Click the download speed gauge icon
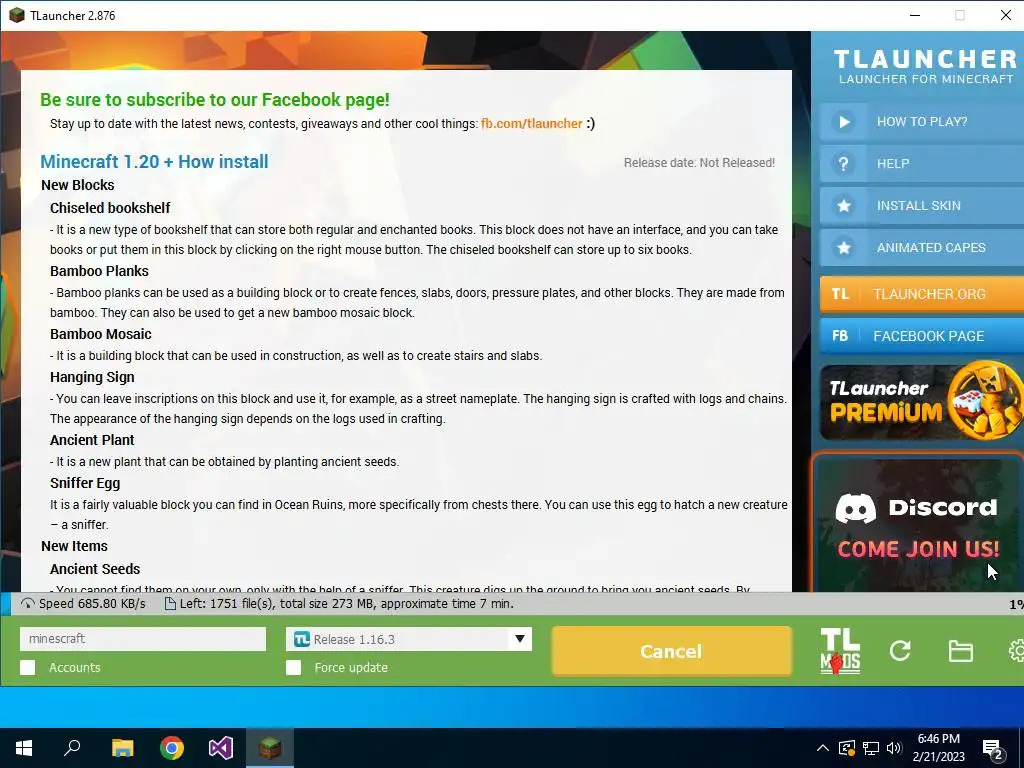Viewport: 1024px width, 768px height. (x=27, y=603)
